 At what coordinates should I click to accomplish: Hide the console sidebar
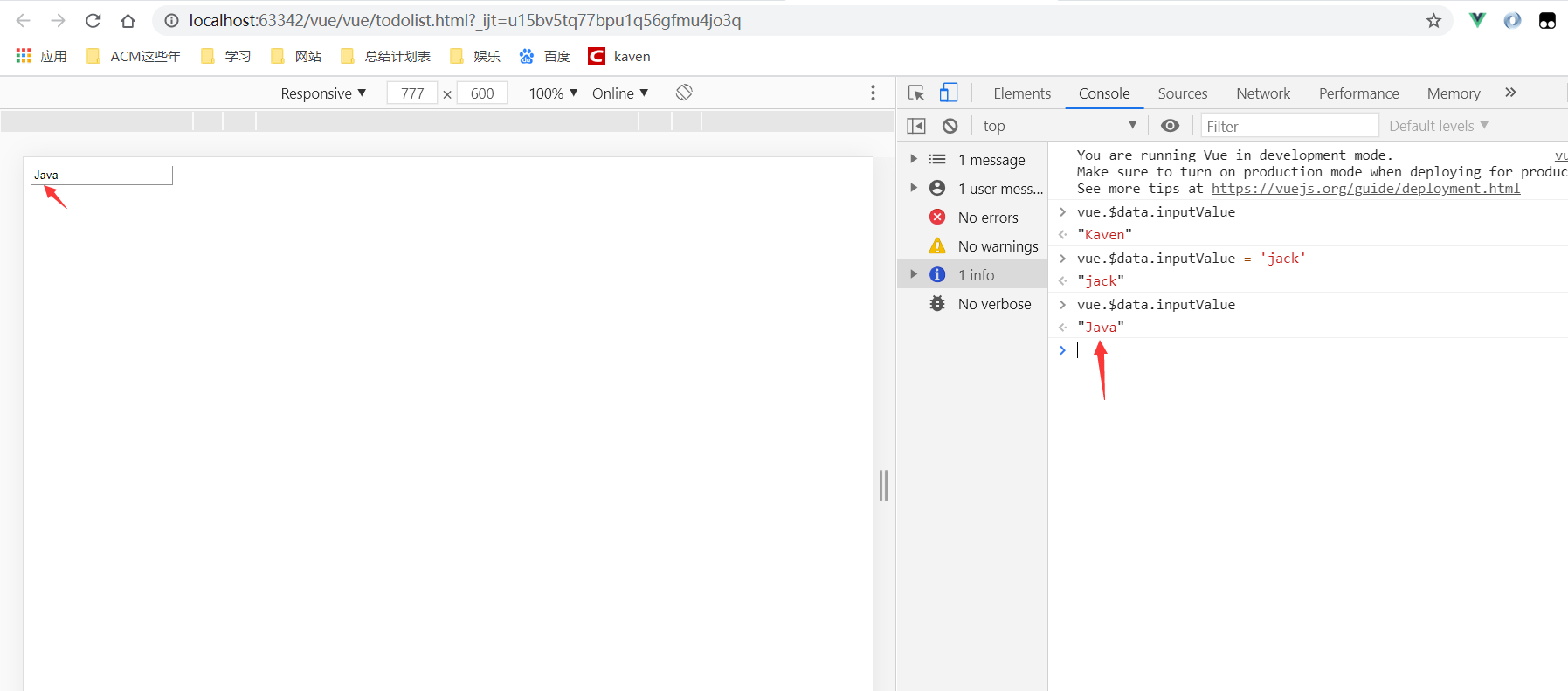pyautogui.click(x=916, y=126)
